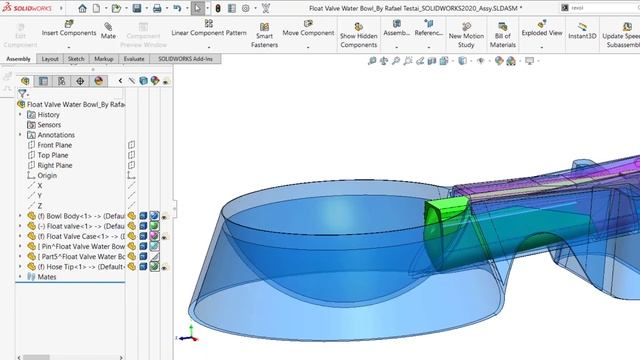Open the Evaluate tab

(x=134, y=59)
